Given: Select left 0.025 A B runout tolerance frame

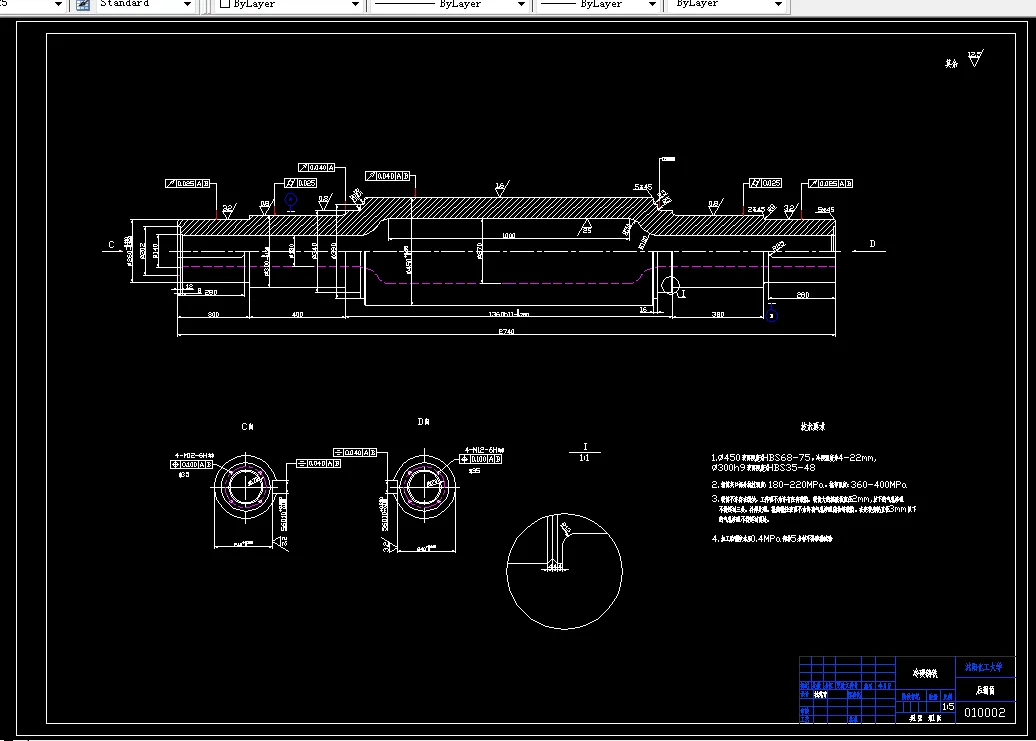Looking at the screenshot, I should pyautogui.click(x=188, y=184).
